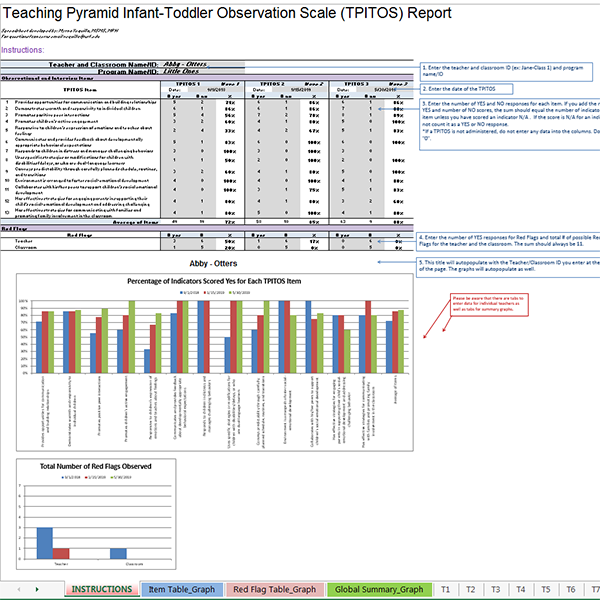This screenshot has height=600, width=600.
Task: Select instruction box 3 about YES and NO responses
Action: click(510, 124)
